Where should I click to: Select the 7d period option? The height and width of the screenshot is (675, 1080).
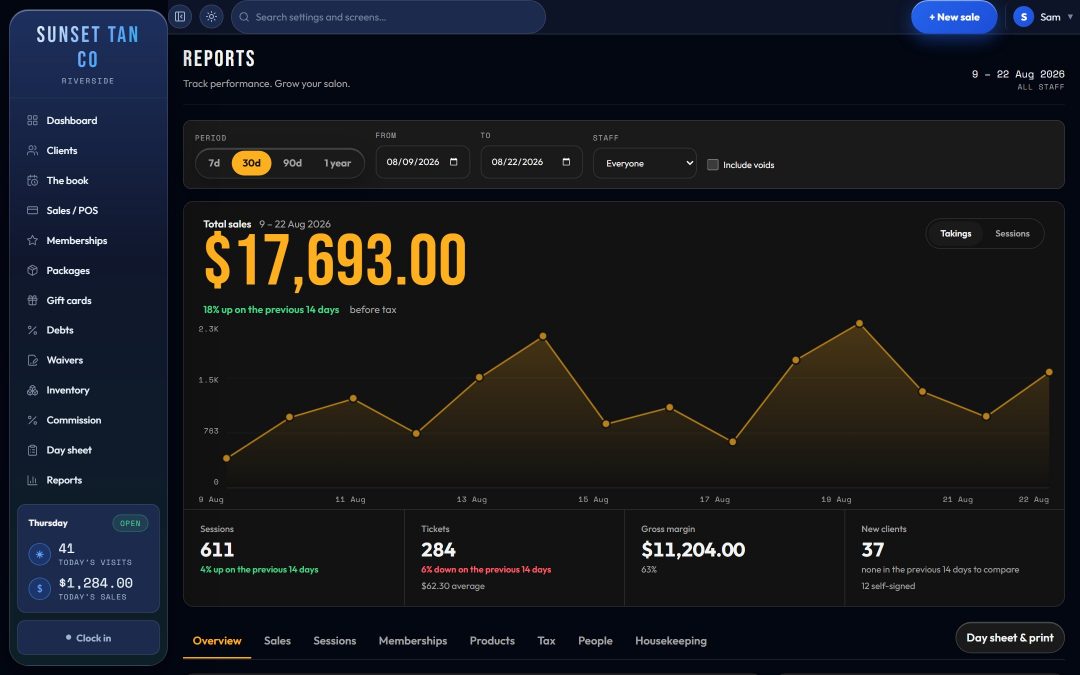point(214,163)
